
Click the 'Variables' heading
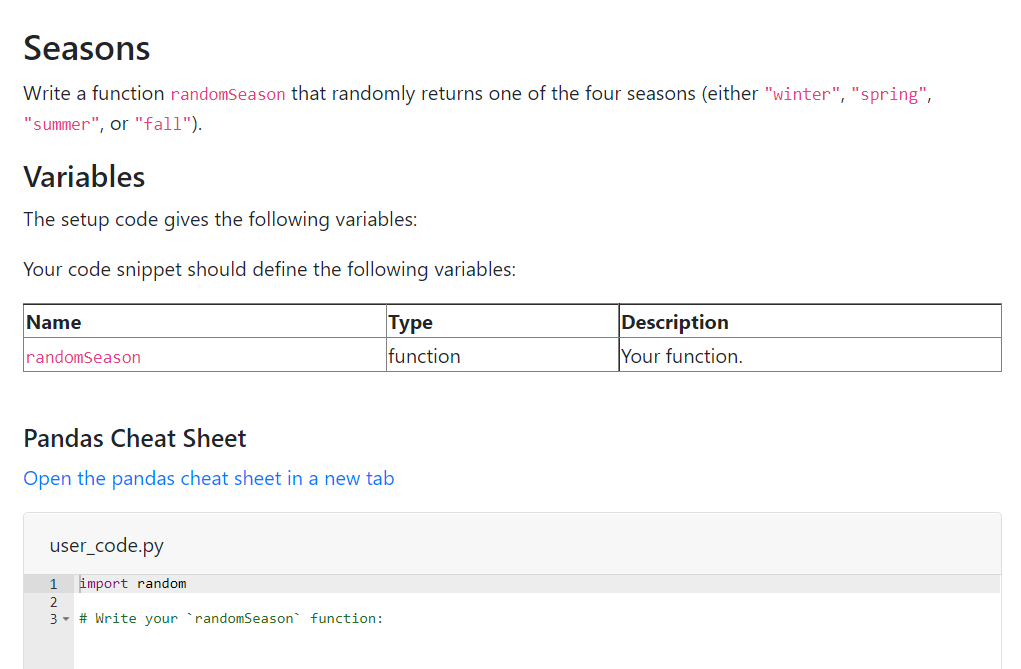coord(84,177)
